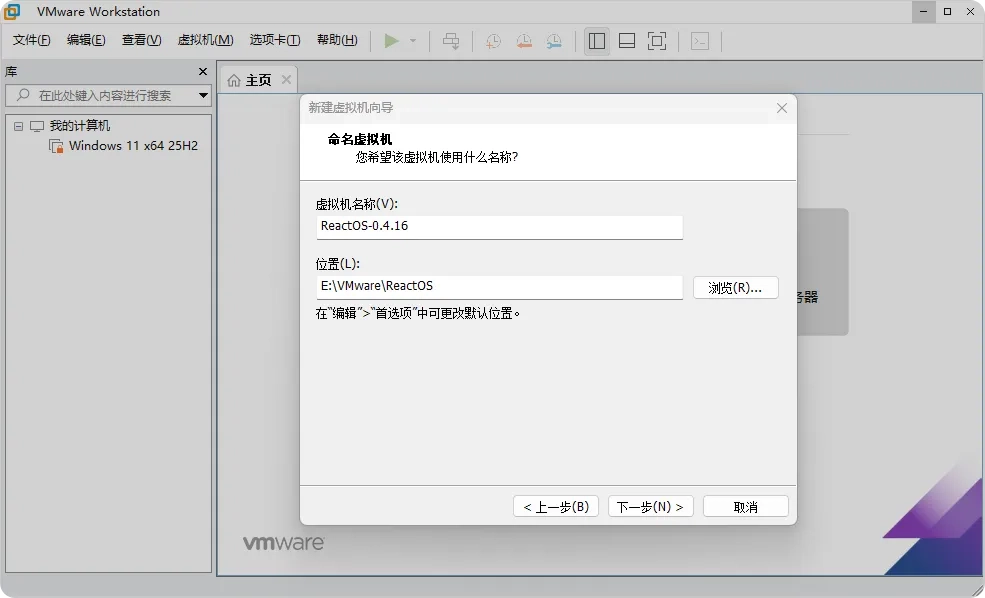Open the library search filter dropdown
The height and width of the screenshot is (598, 985).
click(204, 95)
